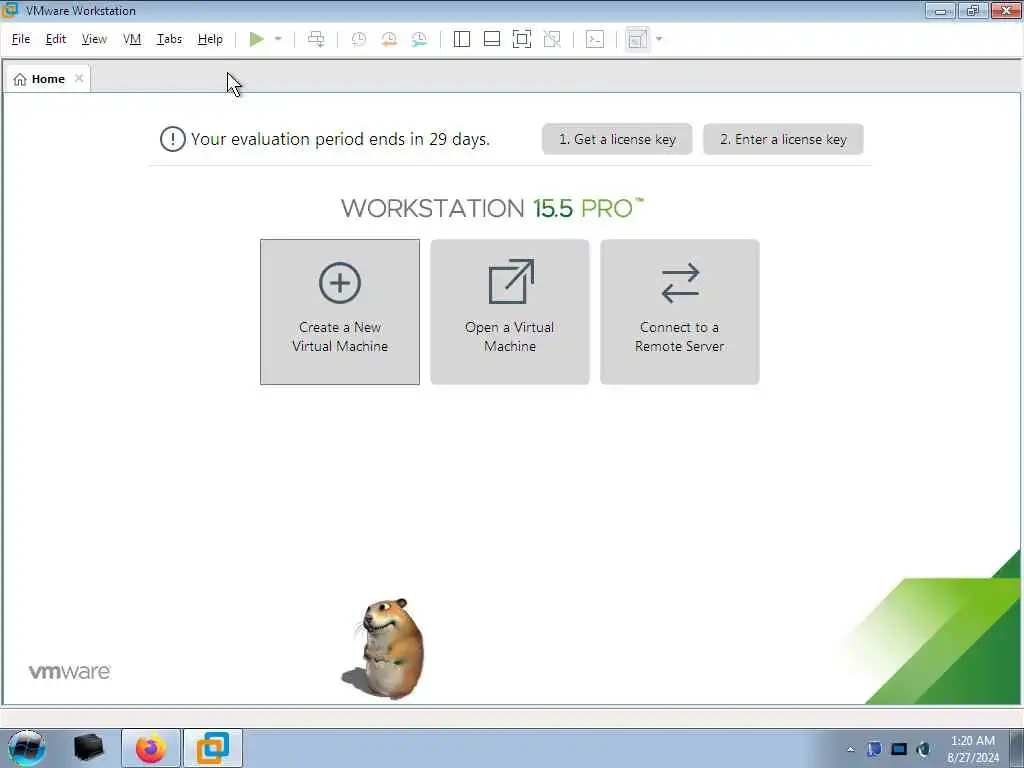
Task: Click the Get a license key button
Action: (617, 139)
